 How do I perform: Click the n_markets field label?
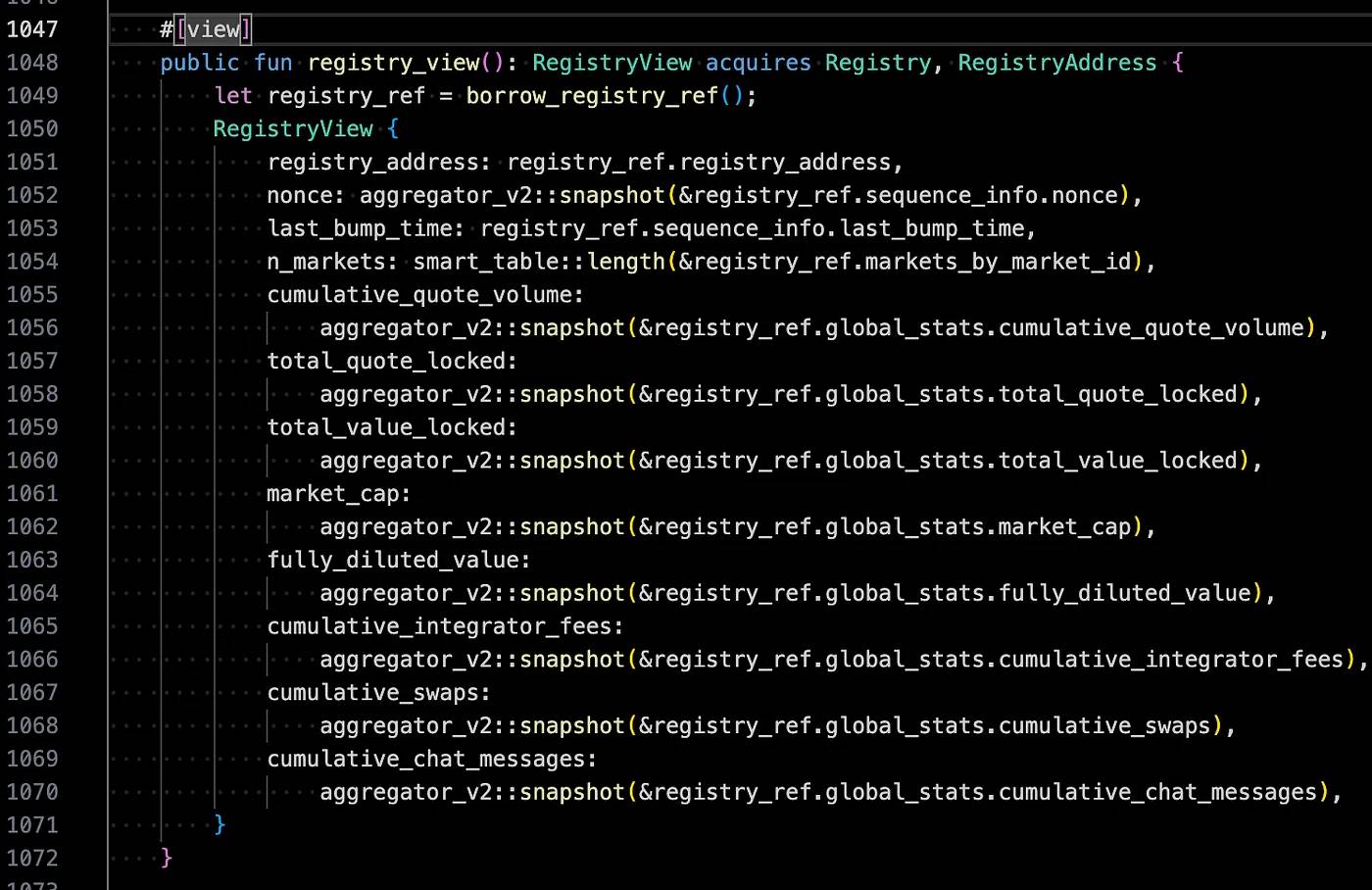(327, 262)
